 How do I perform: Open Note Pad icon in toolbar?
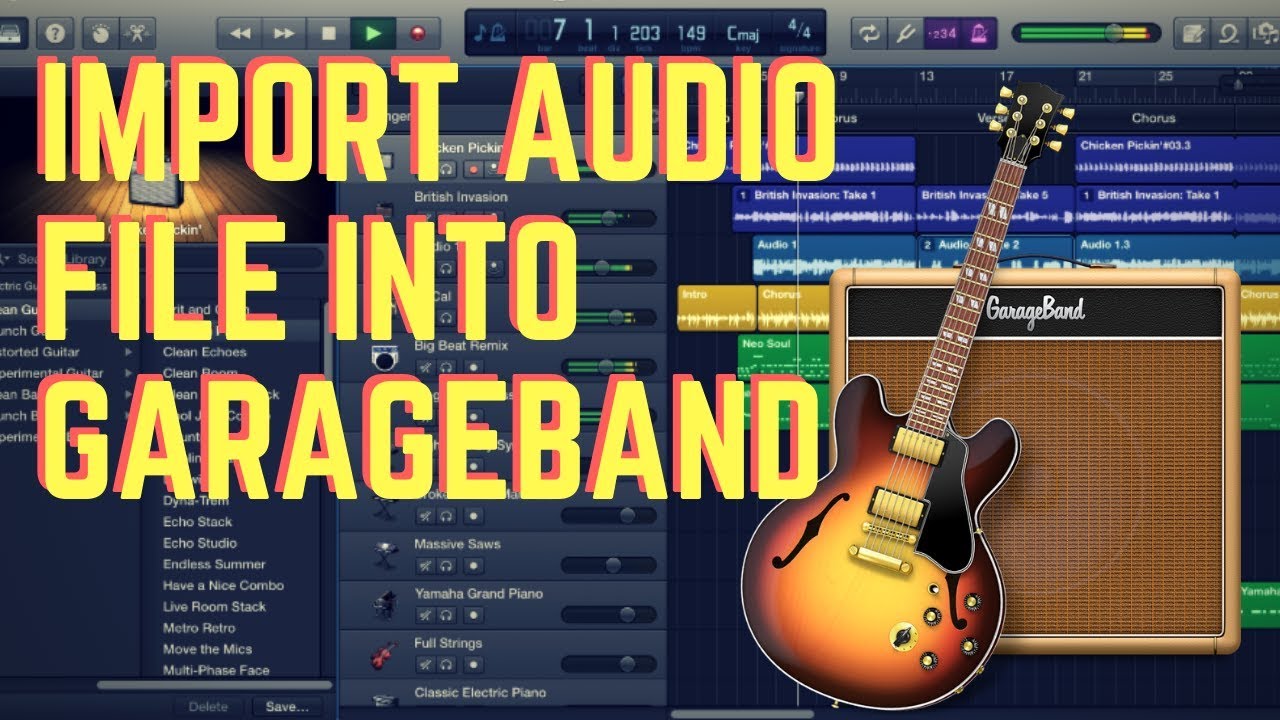[x=1191, y=33]
